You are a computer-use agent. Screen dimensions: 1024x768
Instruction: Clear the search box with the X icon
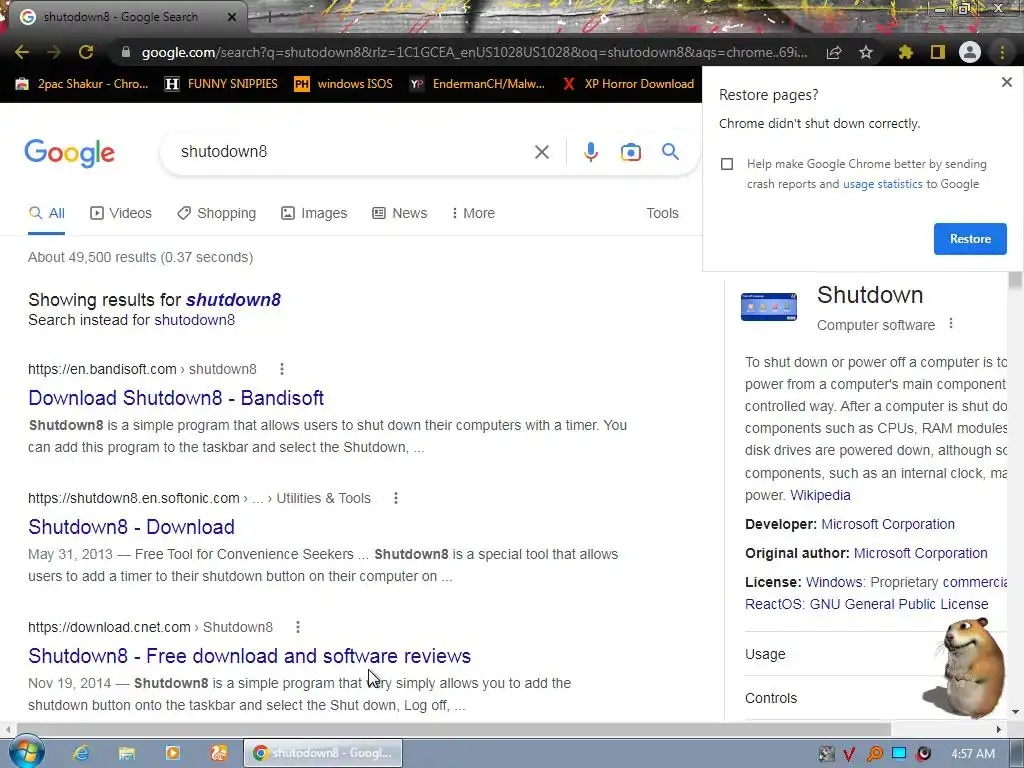[541, 152]
